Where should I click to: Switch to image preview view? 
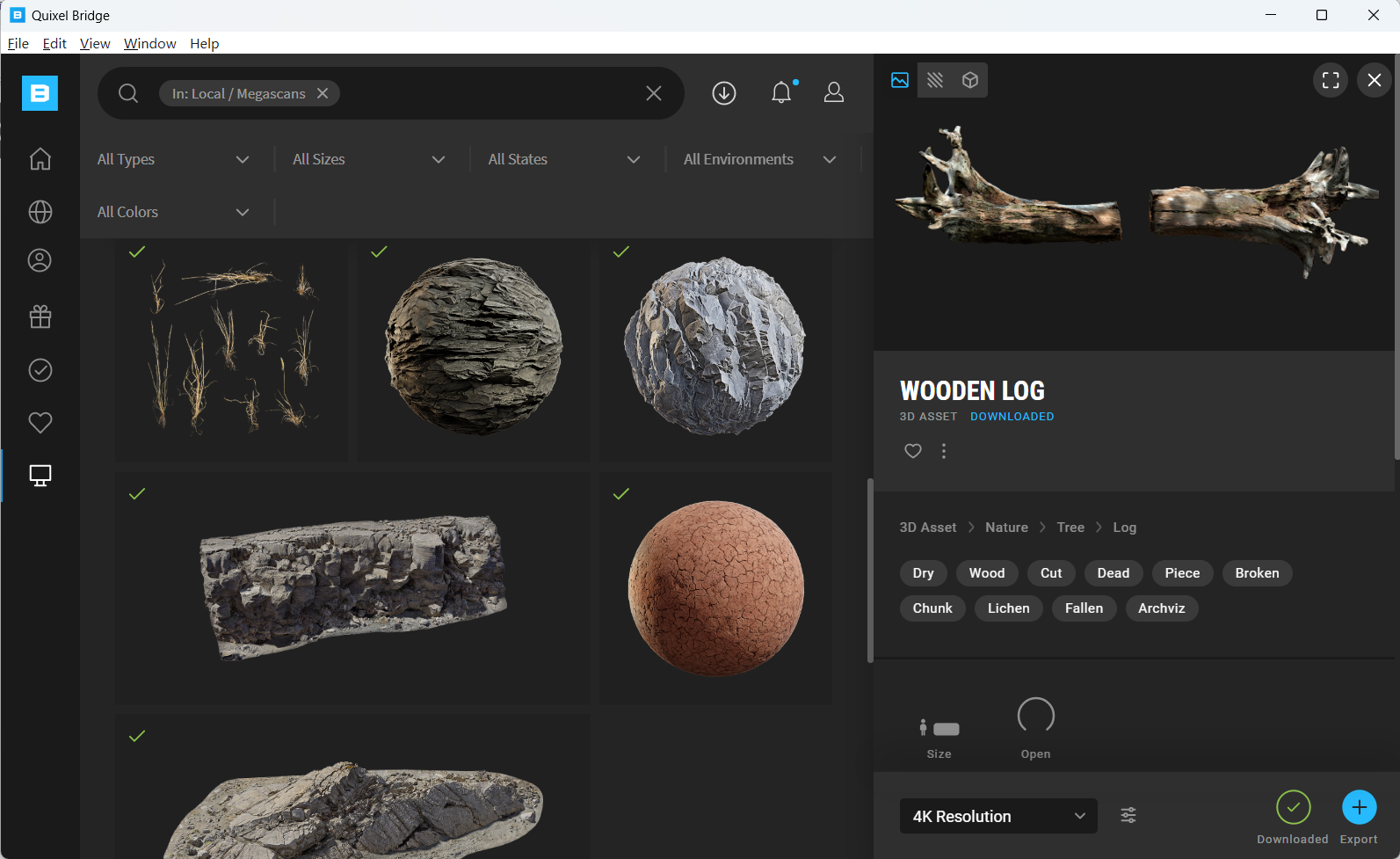point(900,80)
